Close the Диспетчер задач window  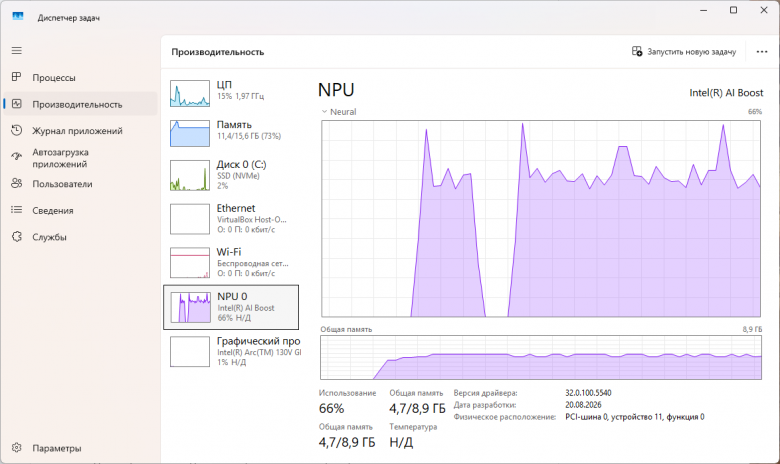(x=764, y=10)
